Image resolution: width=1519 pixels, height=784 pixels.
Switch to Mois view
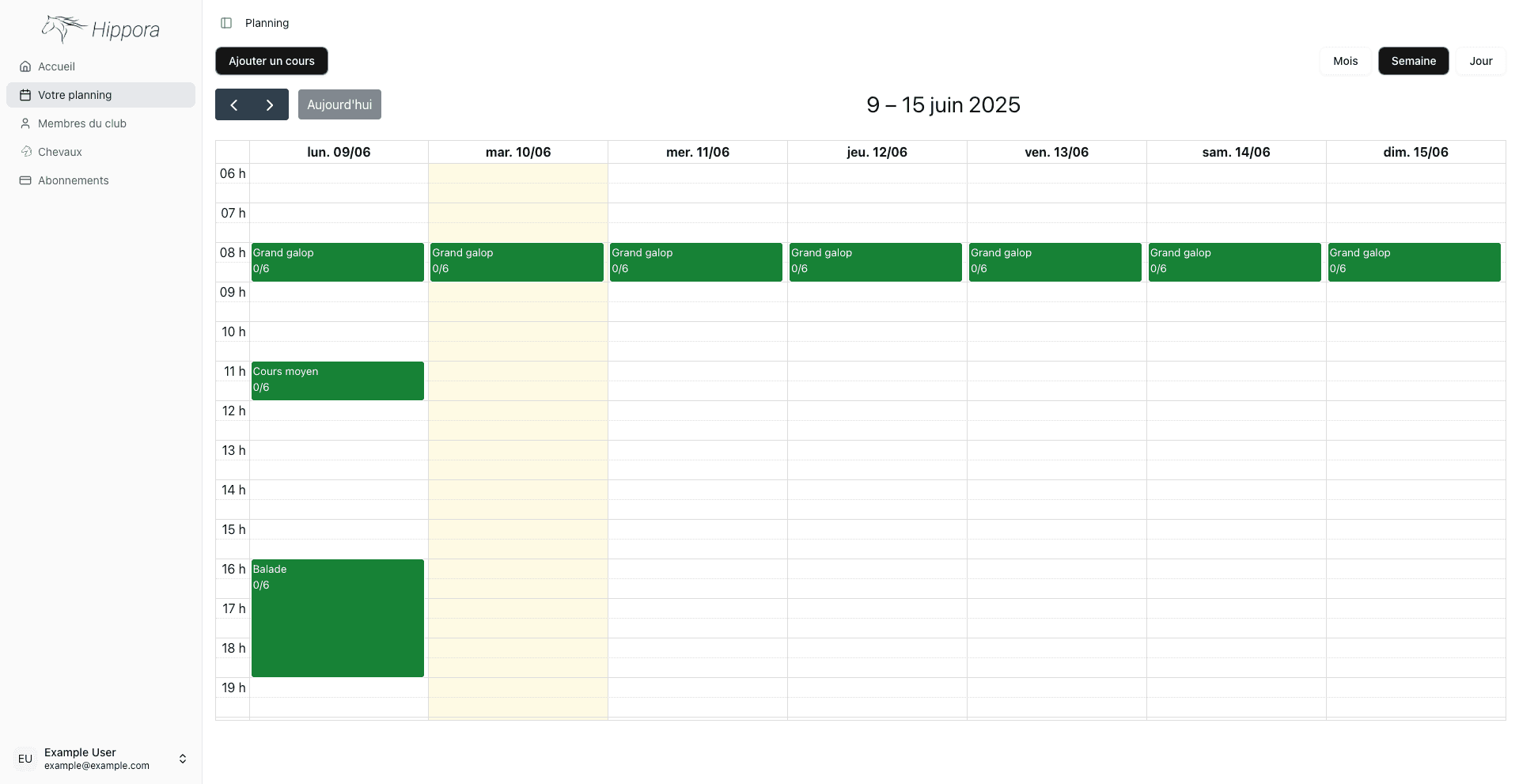pos(1345,61)
